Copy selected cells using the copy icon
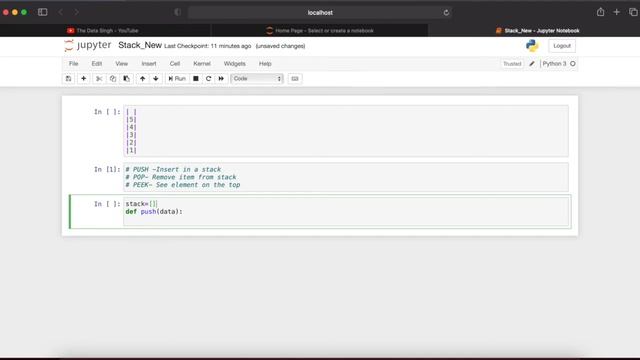640x360 pixels. [x=113, y=78]
